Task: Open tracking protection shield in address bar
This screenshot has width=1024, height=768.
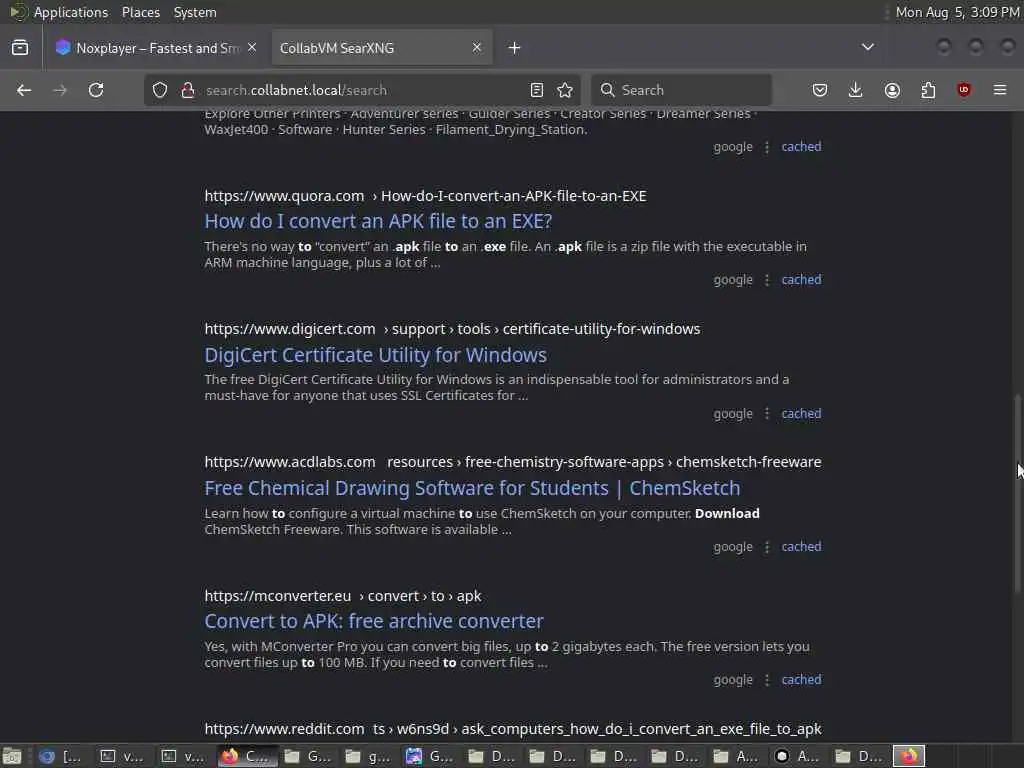Action: [x=160, y=90]
